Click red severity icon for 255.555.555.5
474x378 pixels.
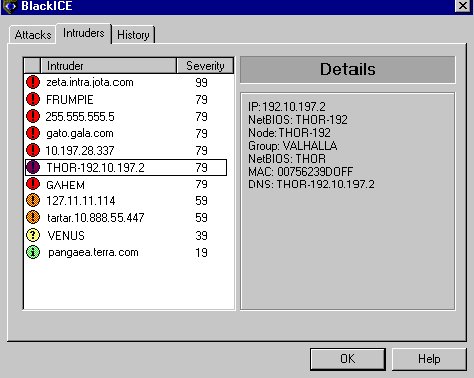point(33,116)
